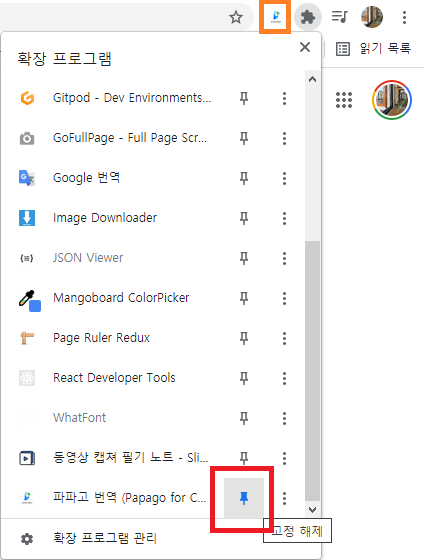Open the media controls toolbar icon
This screenshot has height=560, width=424.
(339, 16)
